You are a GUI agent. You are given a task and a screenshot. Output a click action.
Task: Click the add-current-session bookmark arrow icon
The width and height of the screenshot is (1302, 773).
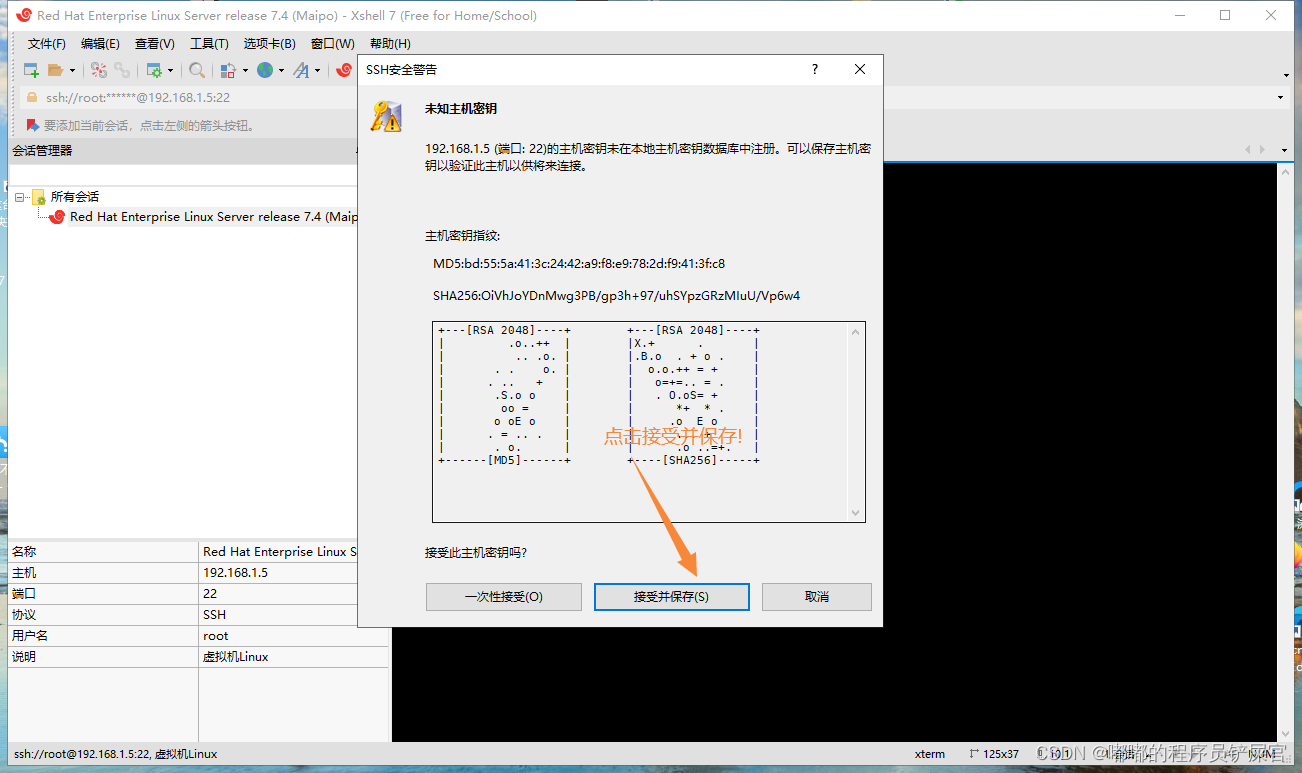[32, 125]
